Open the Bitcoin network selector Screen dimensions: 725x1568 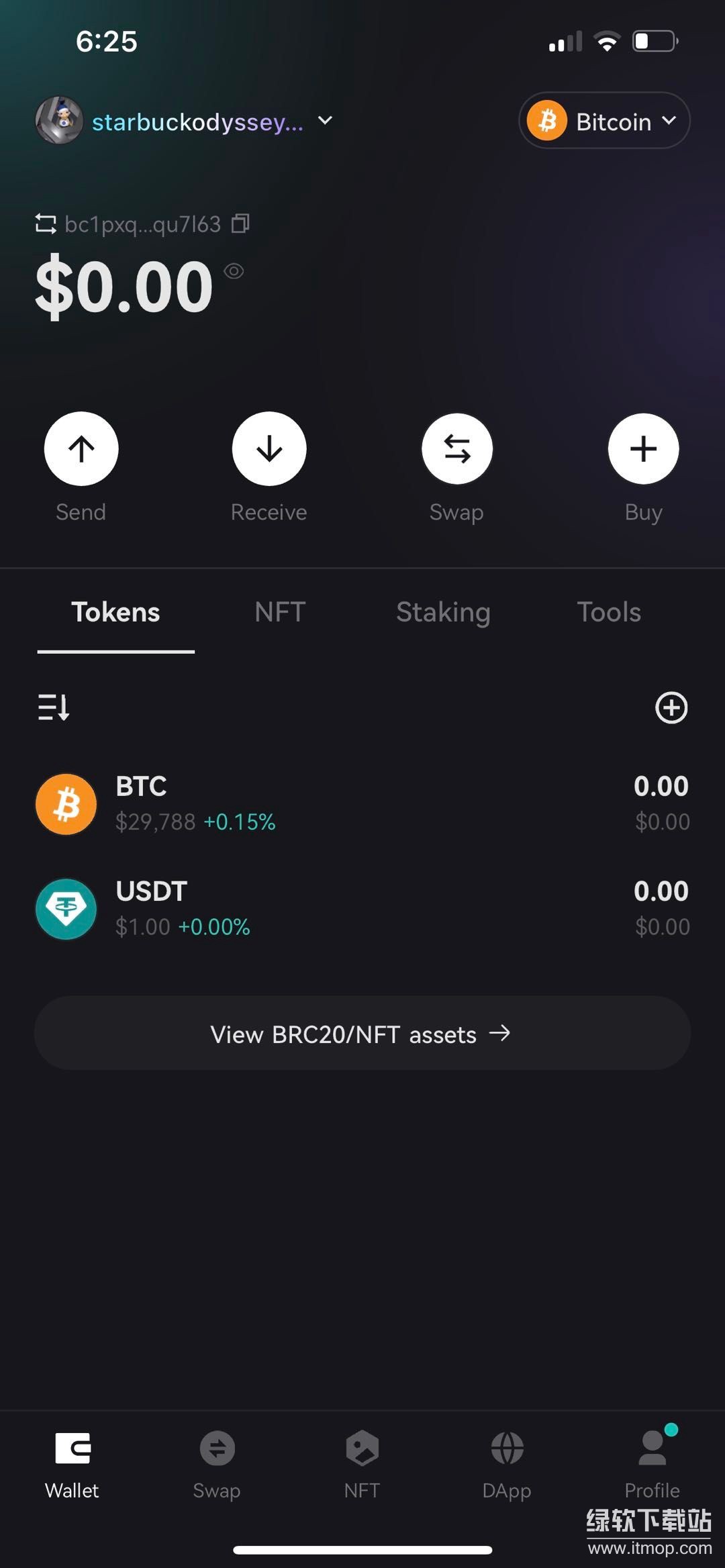click(x=604, y=121)
